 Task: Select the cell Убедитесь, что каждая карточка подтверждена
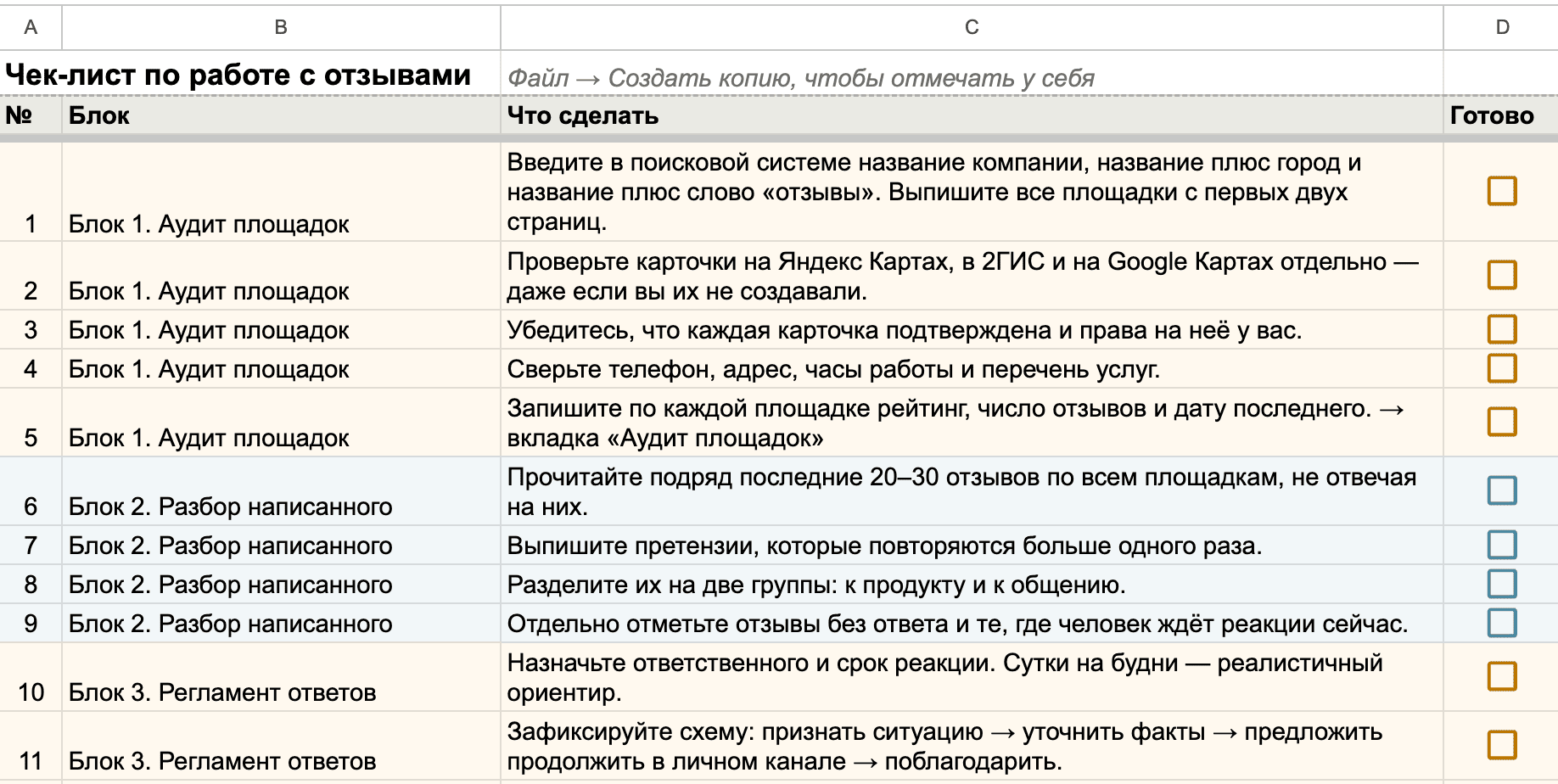click(x=972, y=329)
